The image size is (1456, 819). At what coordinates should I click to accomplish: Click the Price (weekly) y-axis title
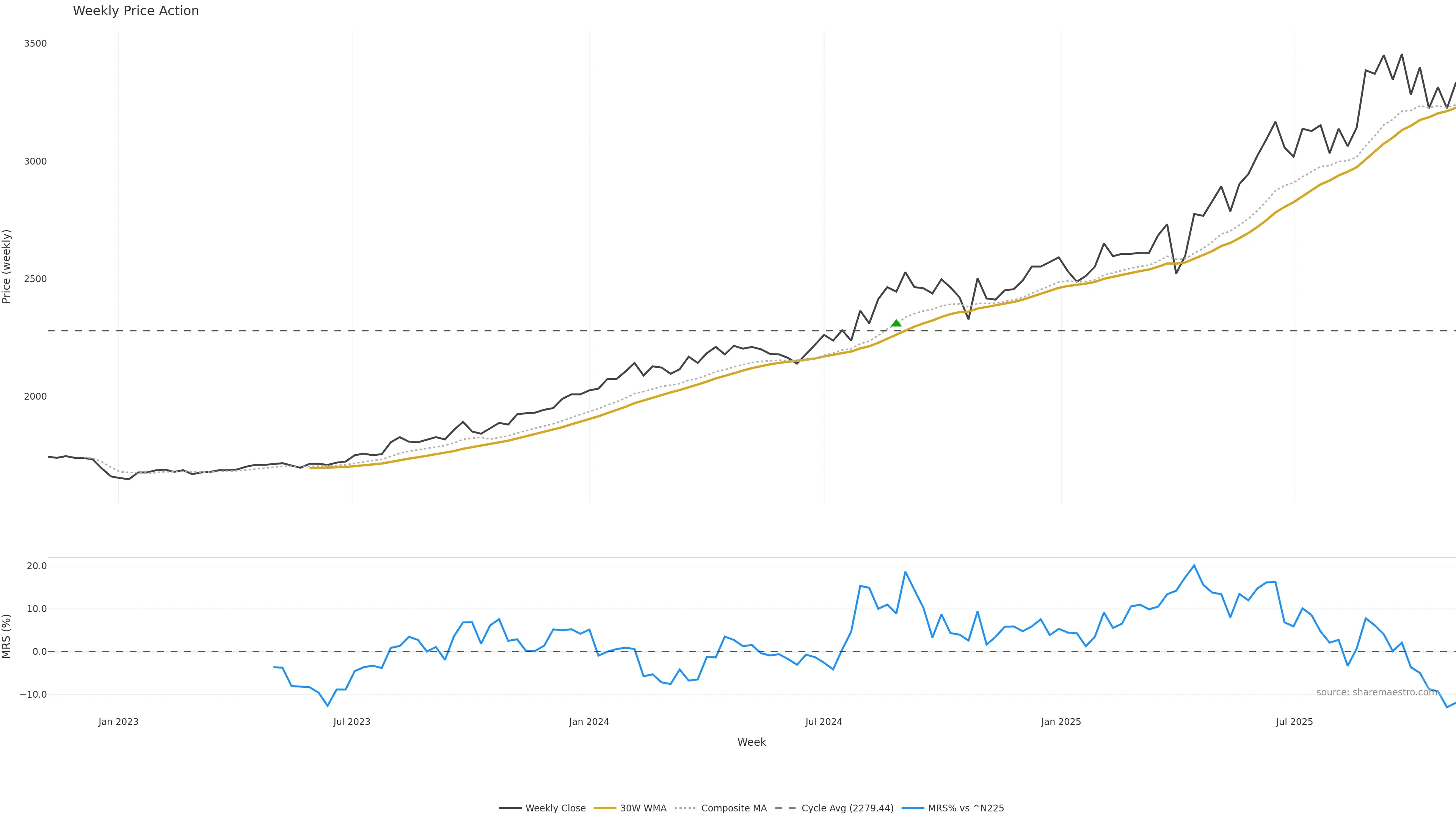coord(6,266)
